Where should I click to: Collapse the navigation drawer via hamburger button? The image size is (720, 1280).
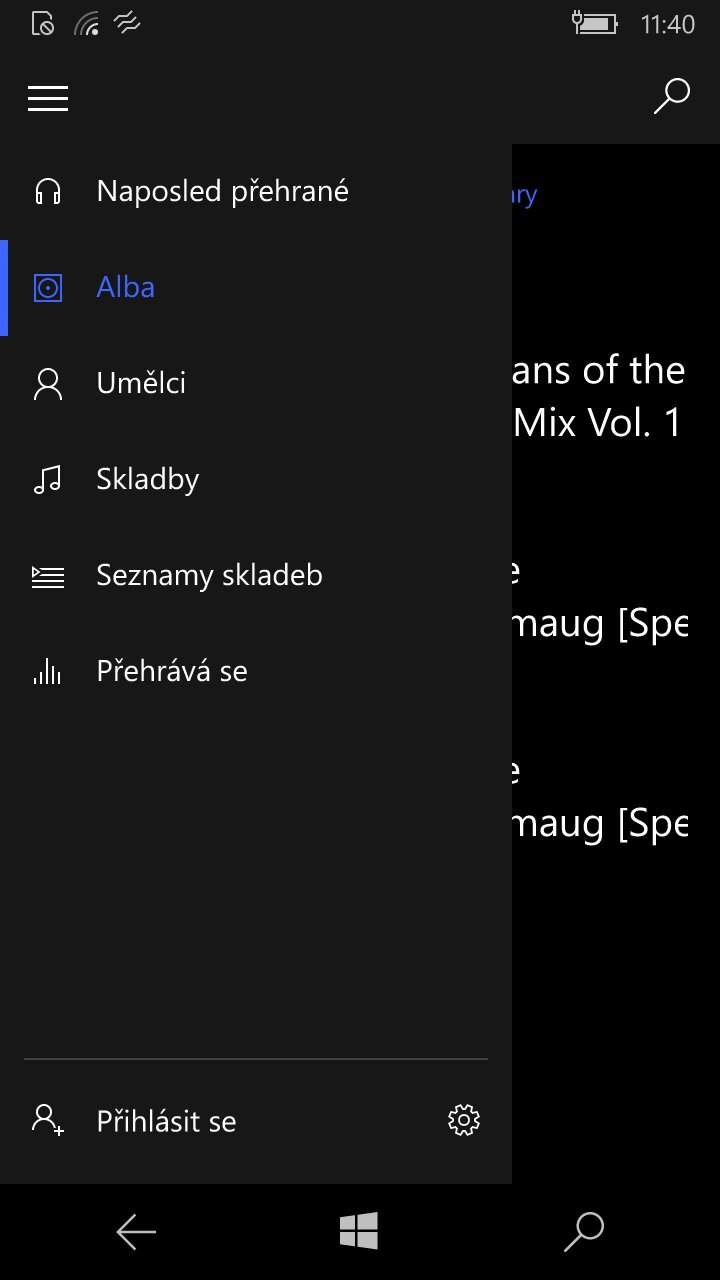(x=47, y=97)
